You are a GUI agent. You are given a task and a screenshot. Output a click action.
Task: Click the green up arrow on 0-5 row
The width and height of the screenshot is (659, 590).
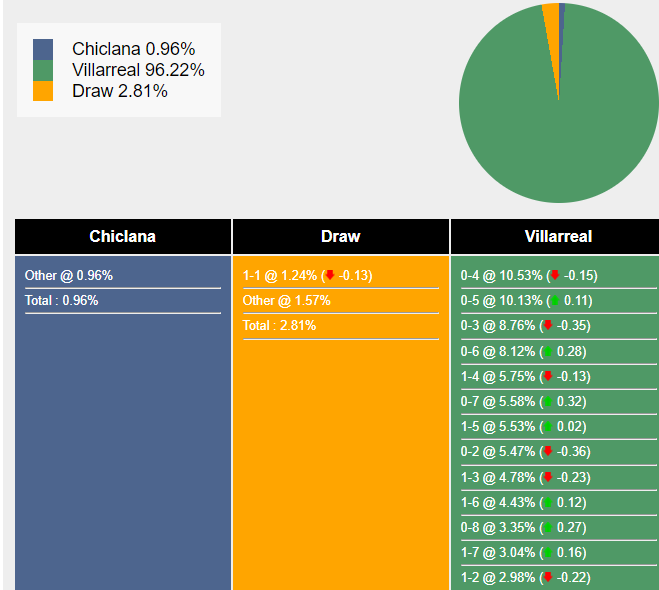pos(554,301)
